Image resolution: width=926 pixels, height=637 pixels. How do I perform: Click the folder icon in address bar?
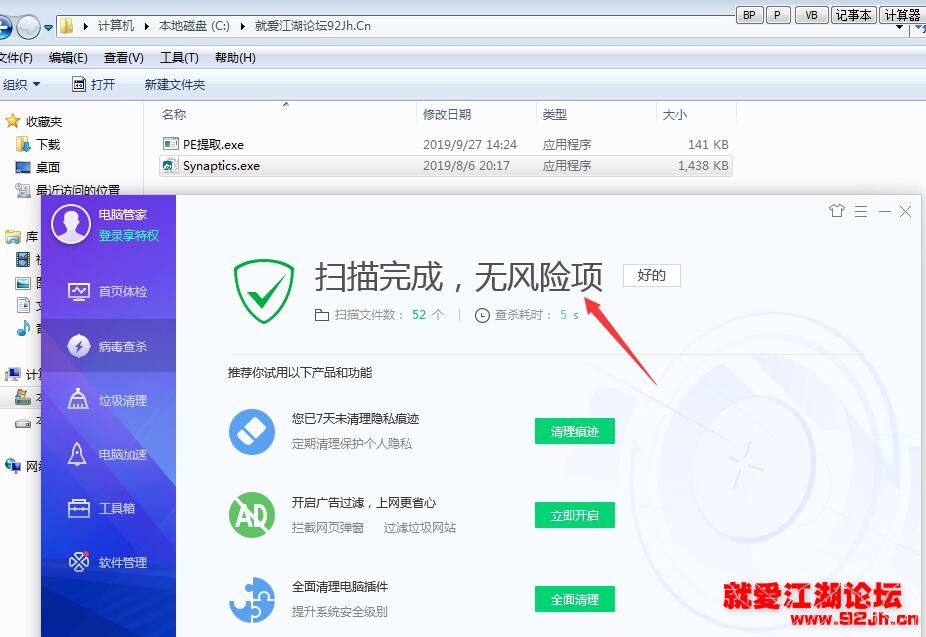tap(67, 26)
